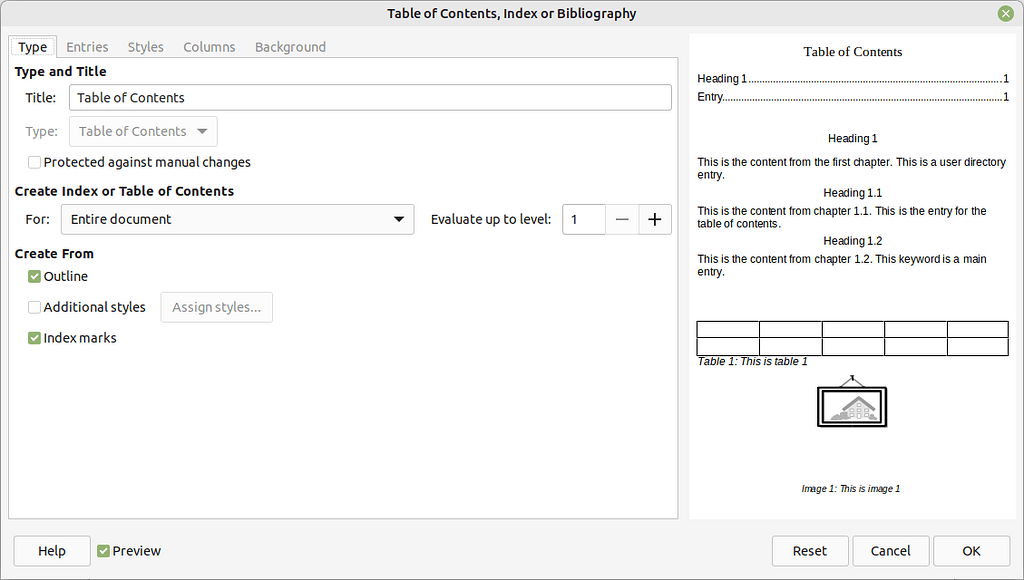Increase the evaluate level with the plus button
This screenshot has height=580, width=1024.
tap(655, 219)
